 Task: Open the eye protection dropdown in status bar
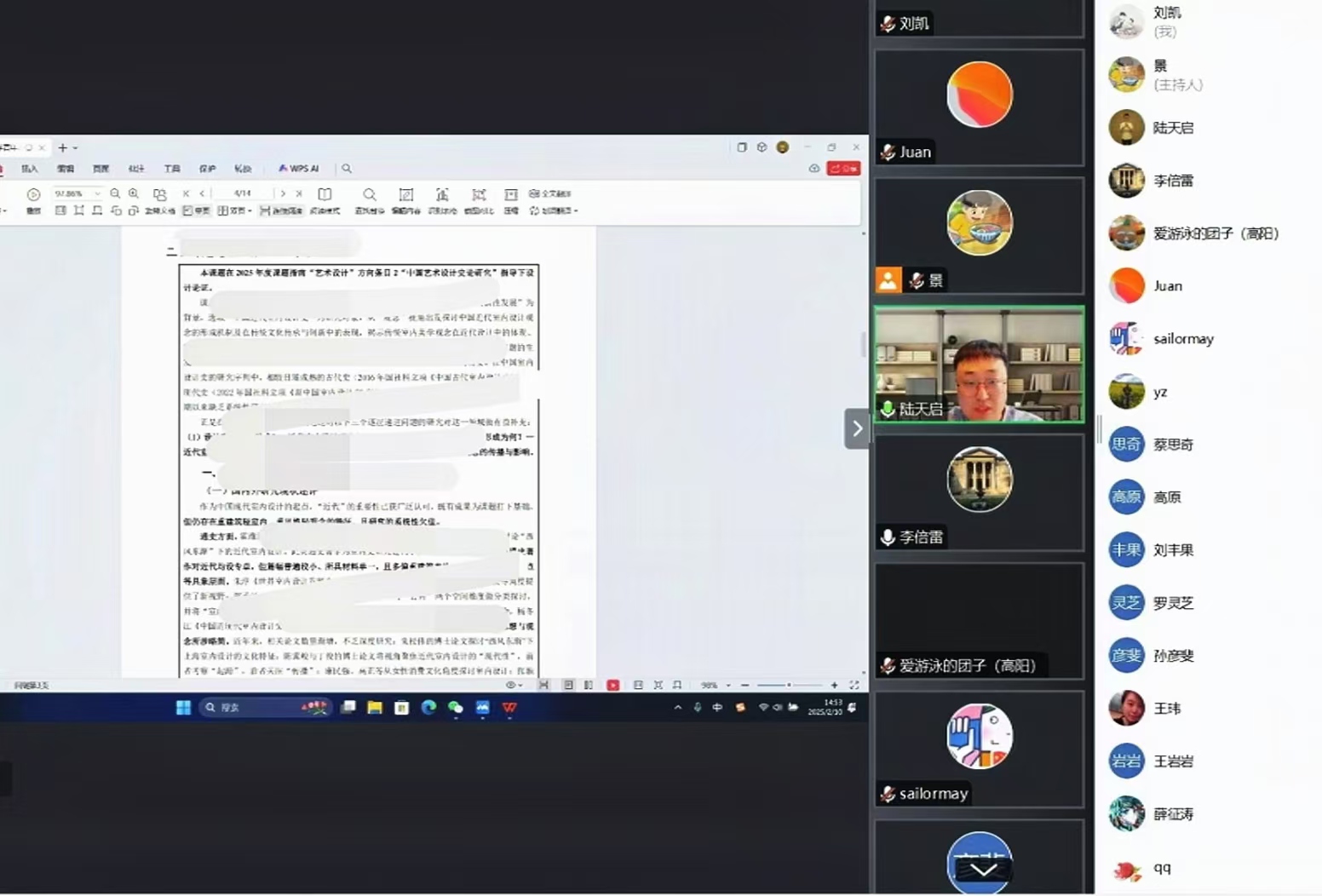(x=514, y=685)
